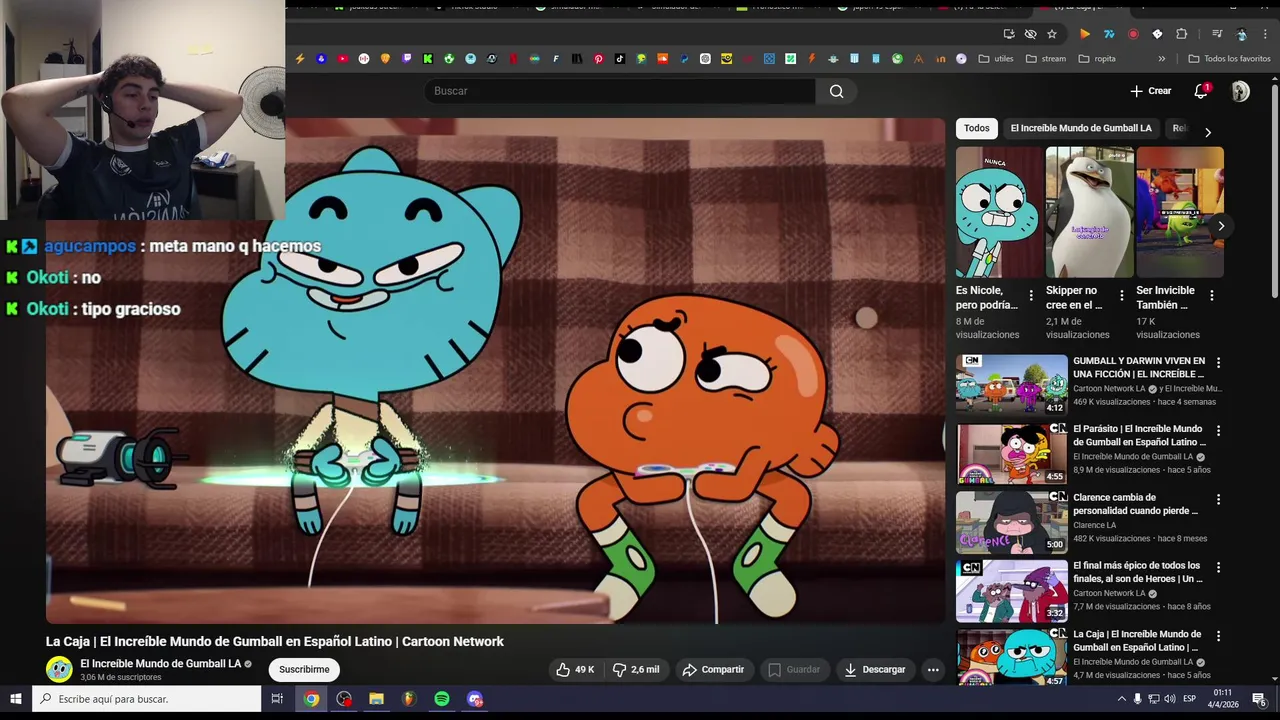Screen dimensions: 1280x720
Task: Open YouTube notifications bell
Action: coord(1201,91)
